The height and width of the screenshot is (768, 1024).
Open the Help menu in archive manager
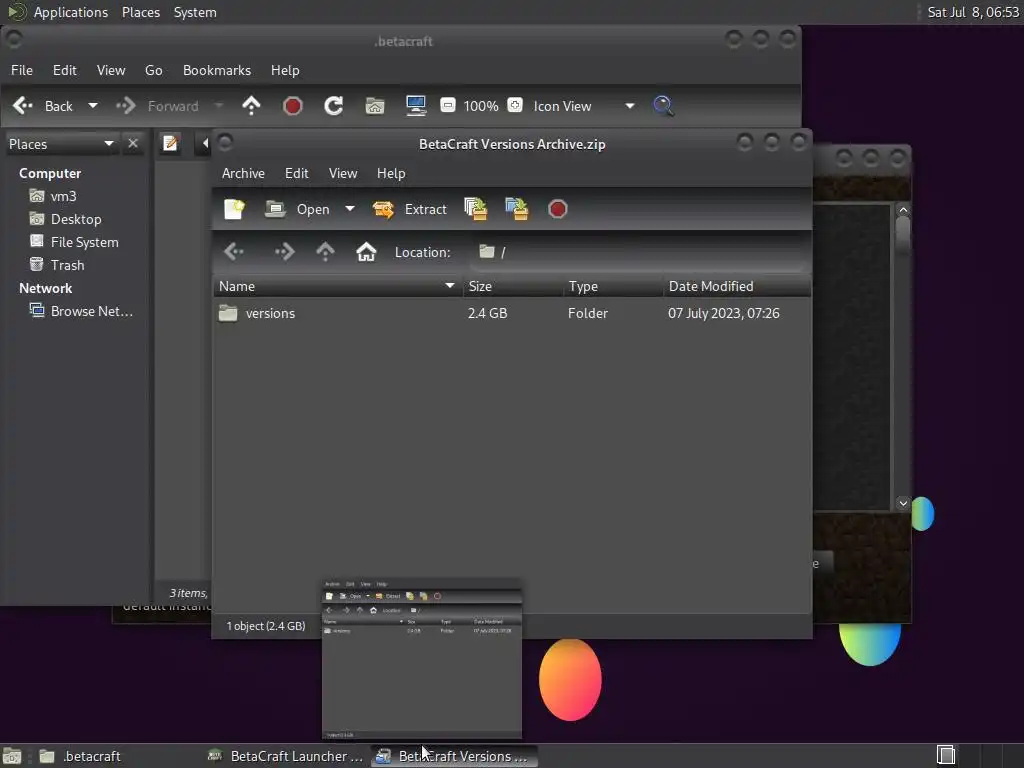pyautogui.click(x=391, y=173)
